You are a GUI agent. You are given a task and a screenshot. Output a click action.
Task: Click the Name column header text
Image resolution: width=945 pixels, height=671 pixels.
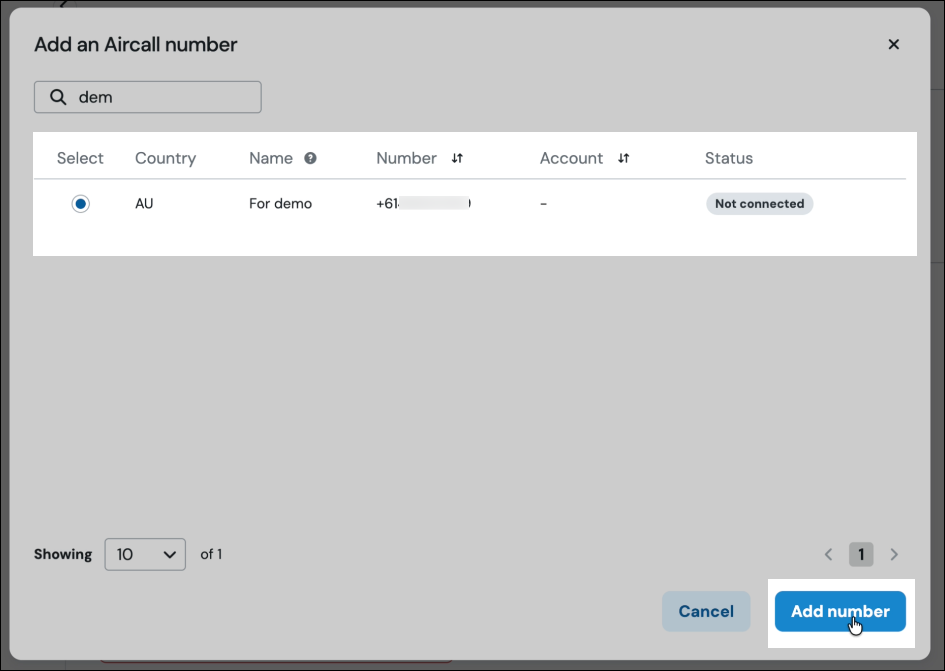point(271,158)
